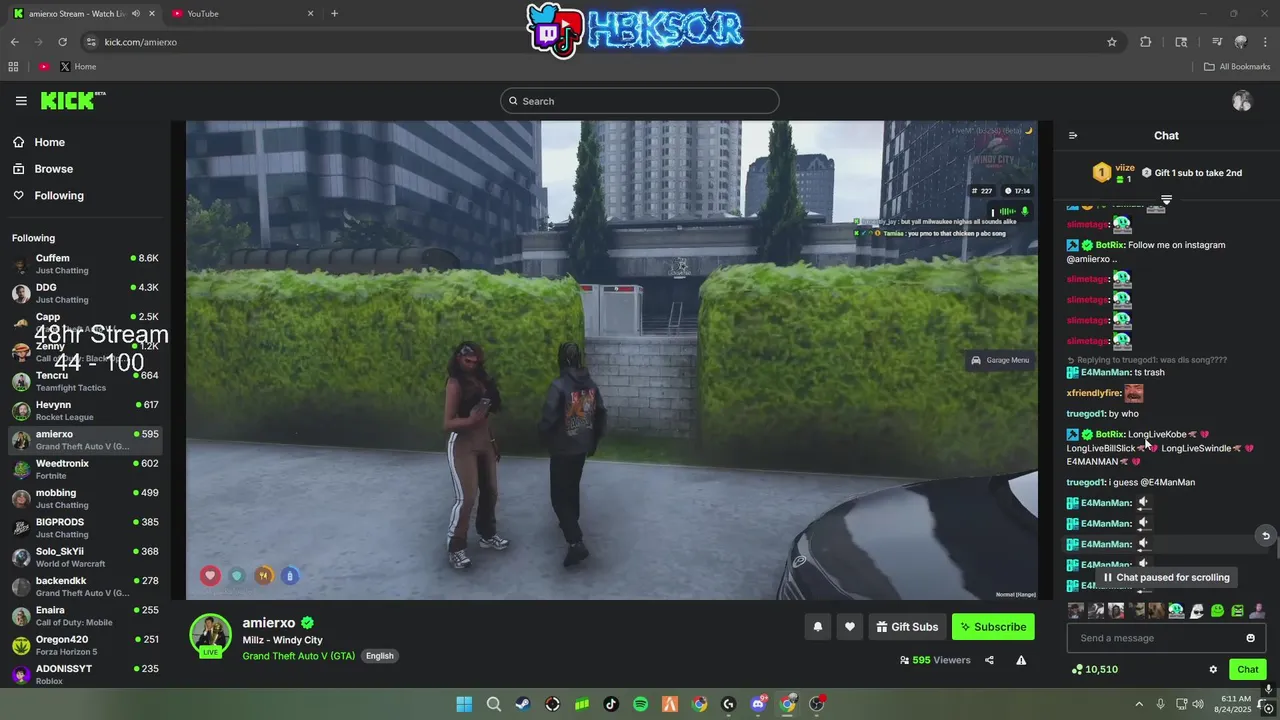This screenshot has height=720, width=1280.
Task: Click the share stream icon
Action: 989,660
